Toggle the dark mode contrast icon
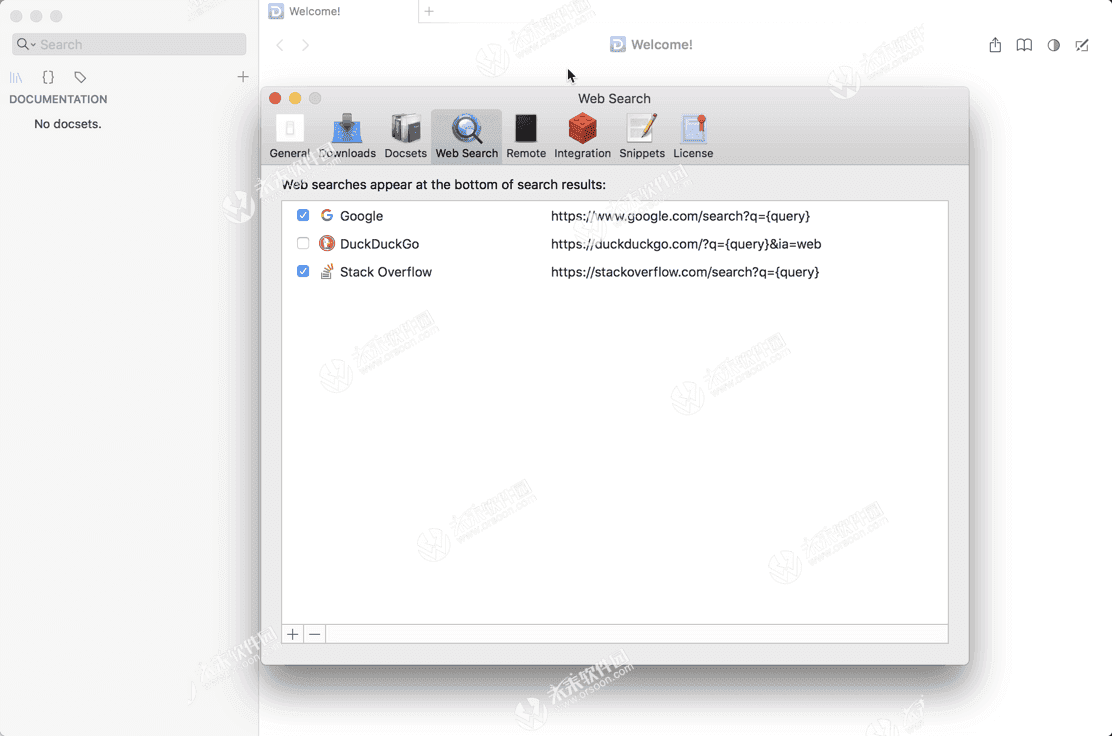The height and width of the screenshot is (736, 1112). (x=1054, y=45)
